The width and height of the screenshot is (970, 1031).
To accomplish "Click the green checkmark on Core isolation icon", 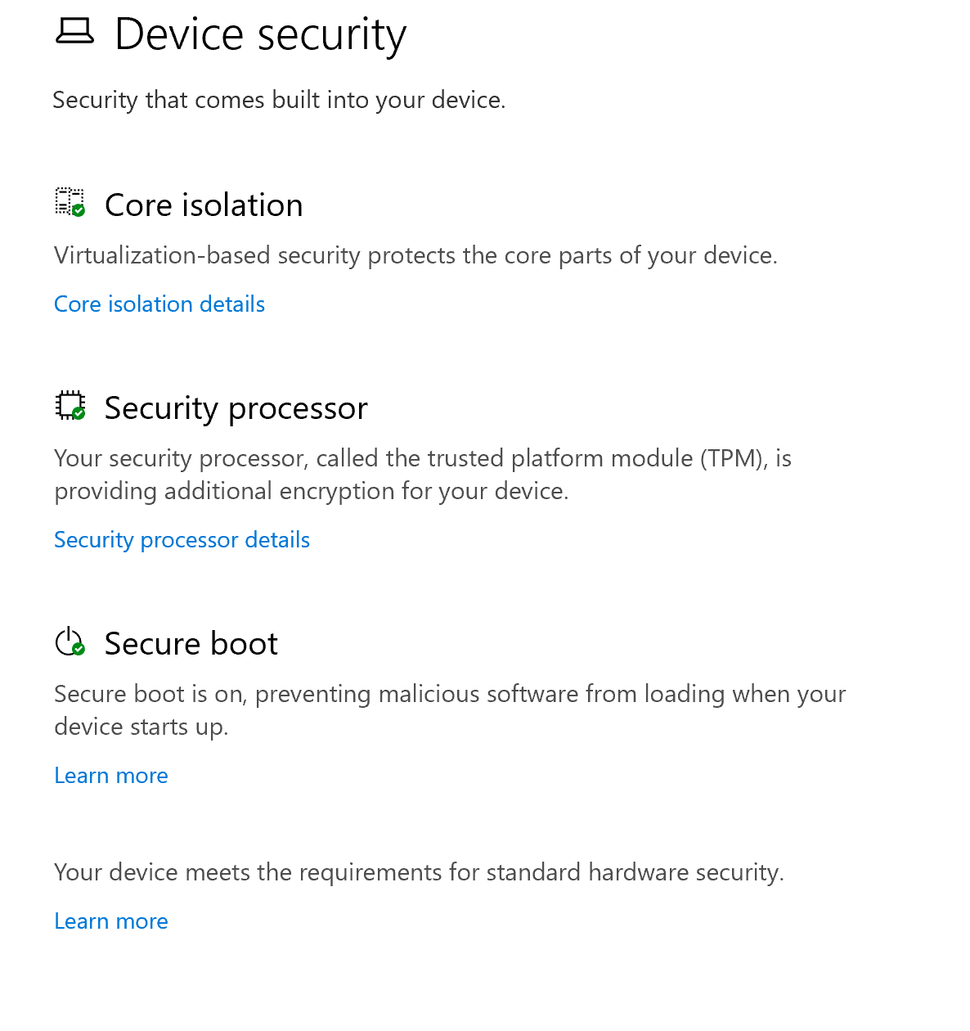I will tap(77, 210).
